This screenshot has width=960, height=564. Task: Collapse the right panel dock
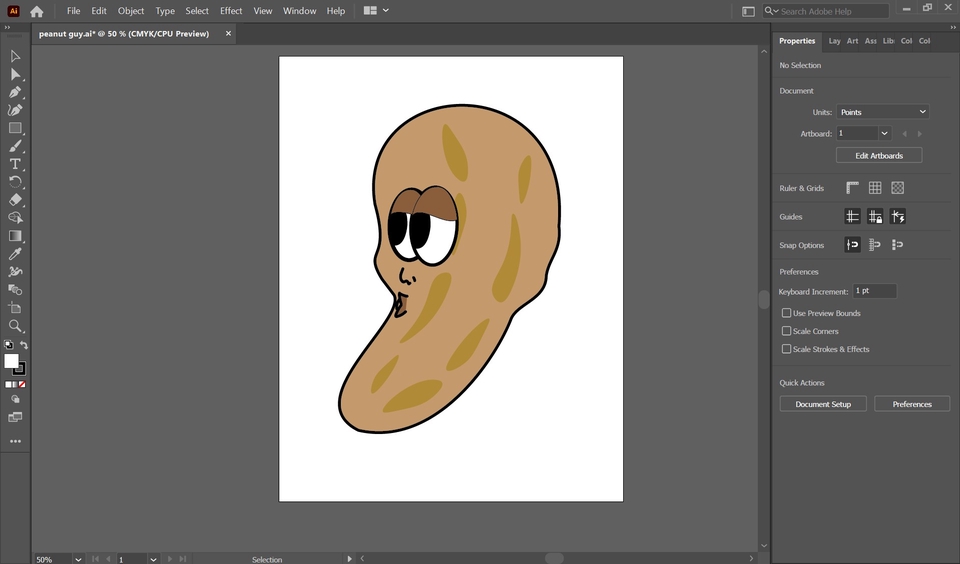pos(953,28)
